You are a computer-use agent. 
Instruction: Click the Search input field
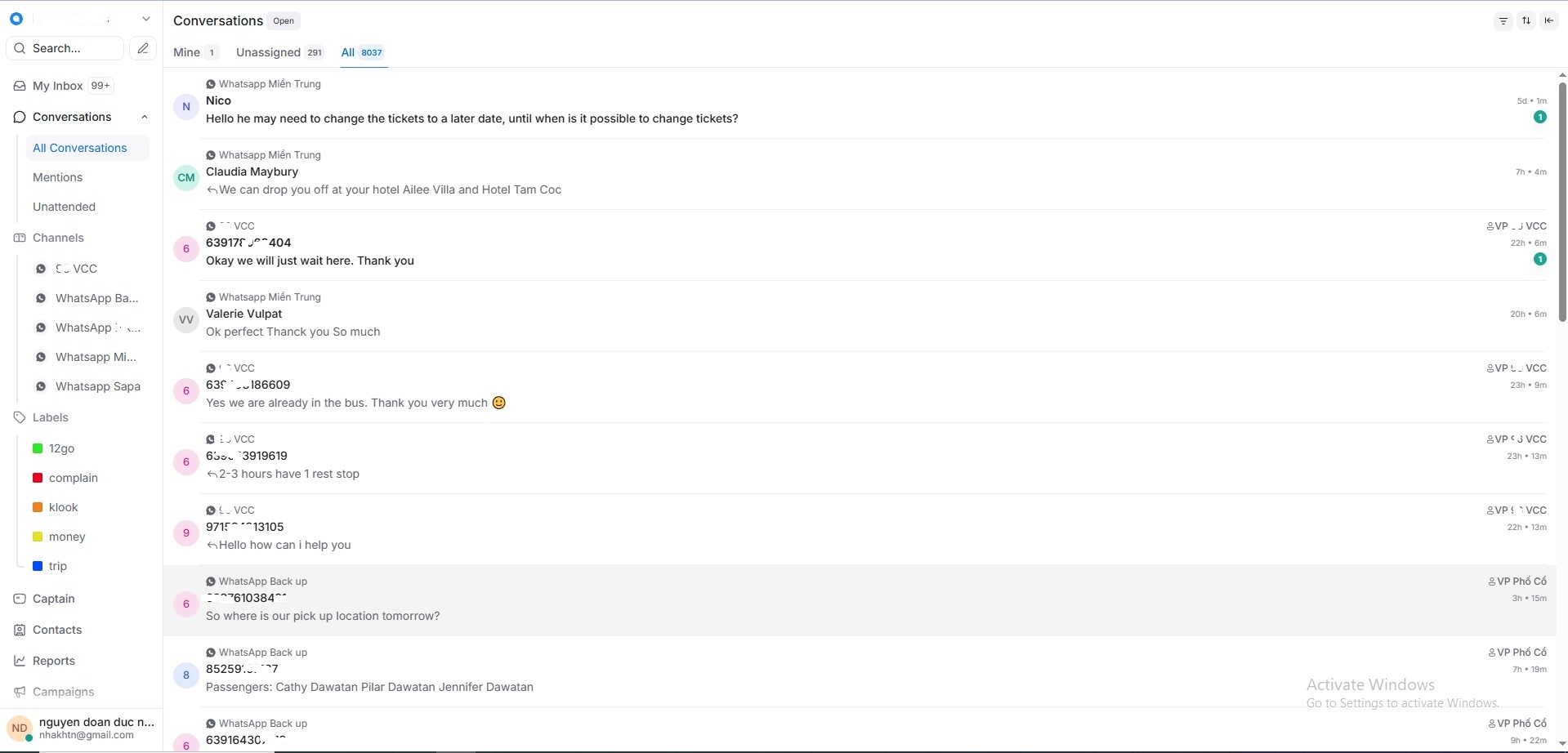[x=74, y=48]
